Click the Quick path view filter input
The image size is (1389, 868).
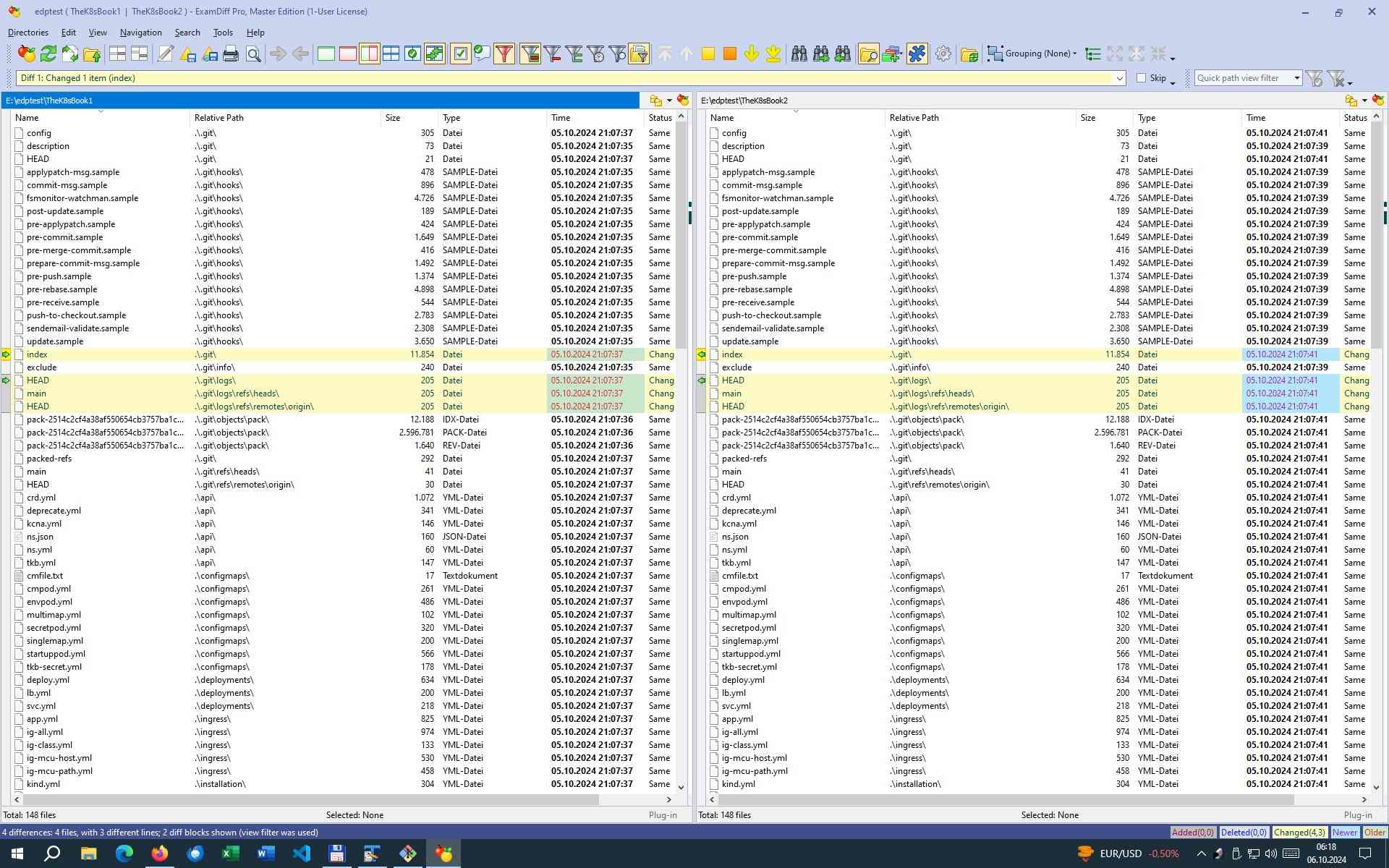tap(1243, 78)
